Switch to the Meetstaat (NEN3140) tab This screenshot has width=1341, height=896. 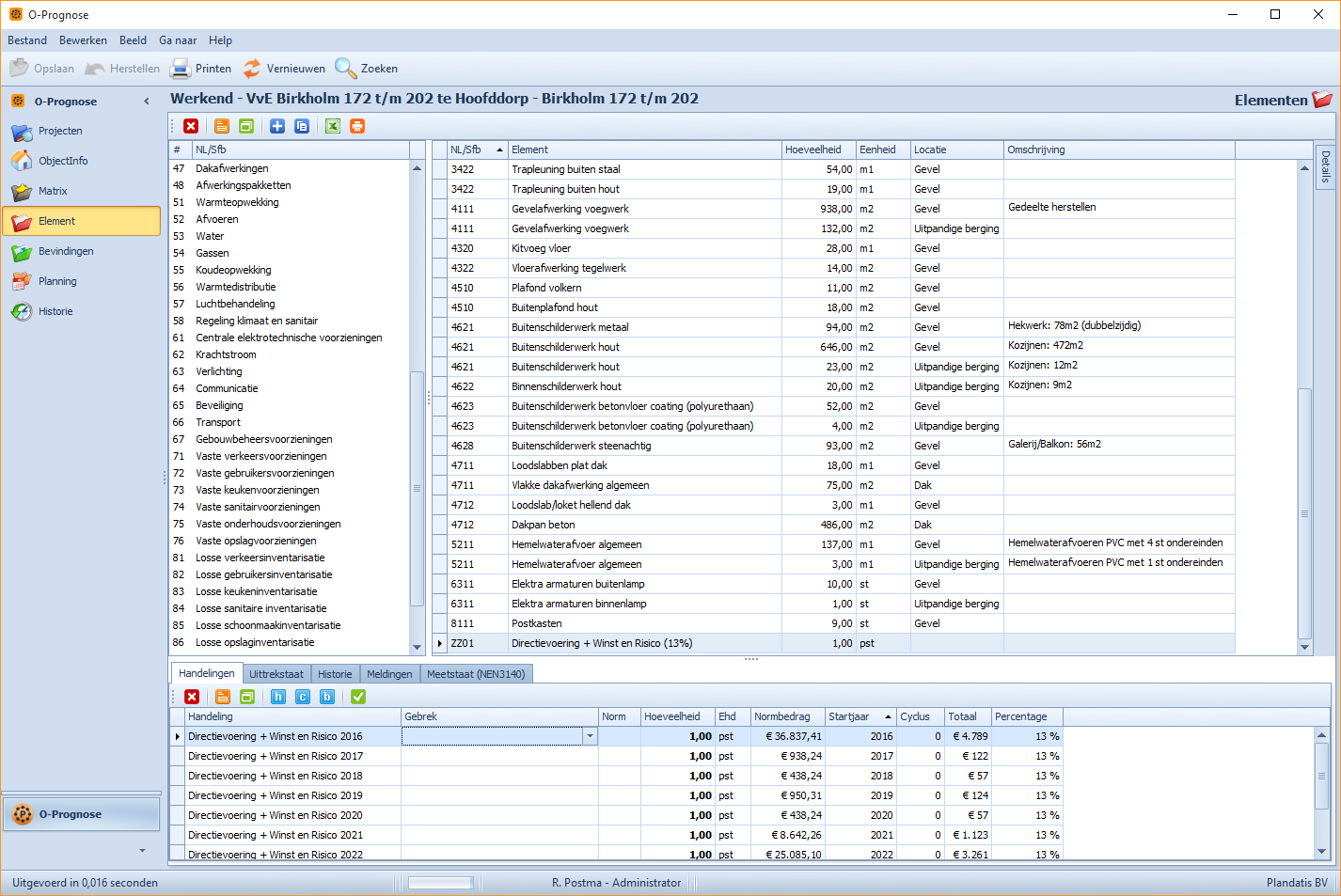476,674
